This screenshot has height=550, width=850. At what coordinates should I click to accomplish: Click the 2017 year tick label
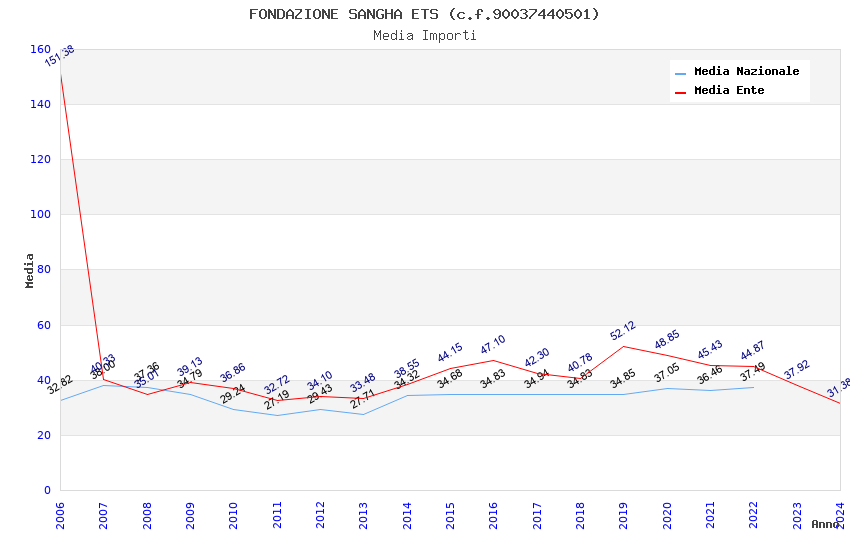[x=537, y=515]
